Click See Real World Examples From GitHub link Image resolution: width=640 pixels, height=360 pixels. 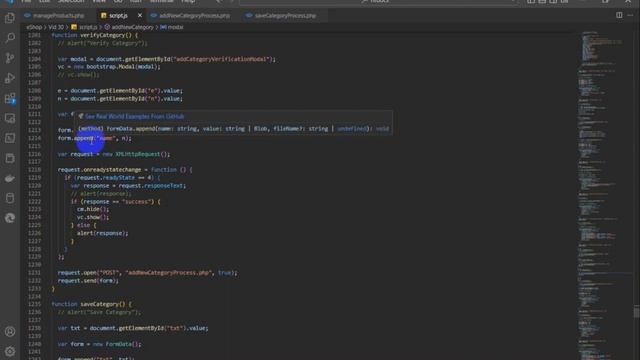click(135, 116)
